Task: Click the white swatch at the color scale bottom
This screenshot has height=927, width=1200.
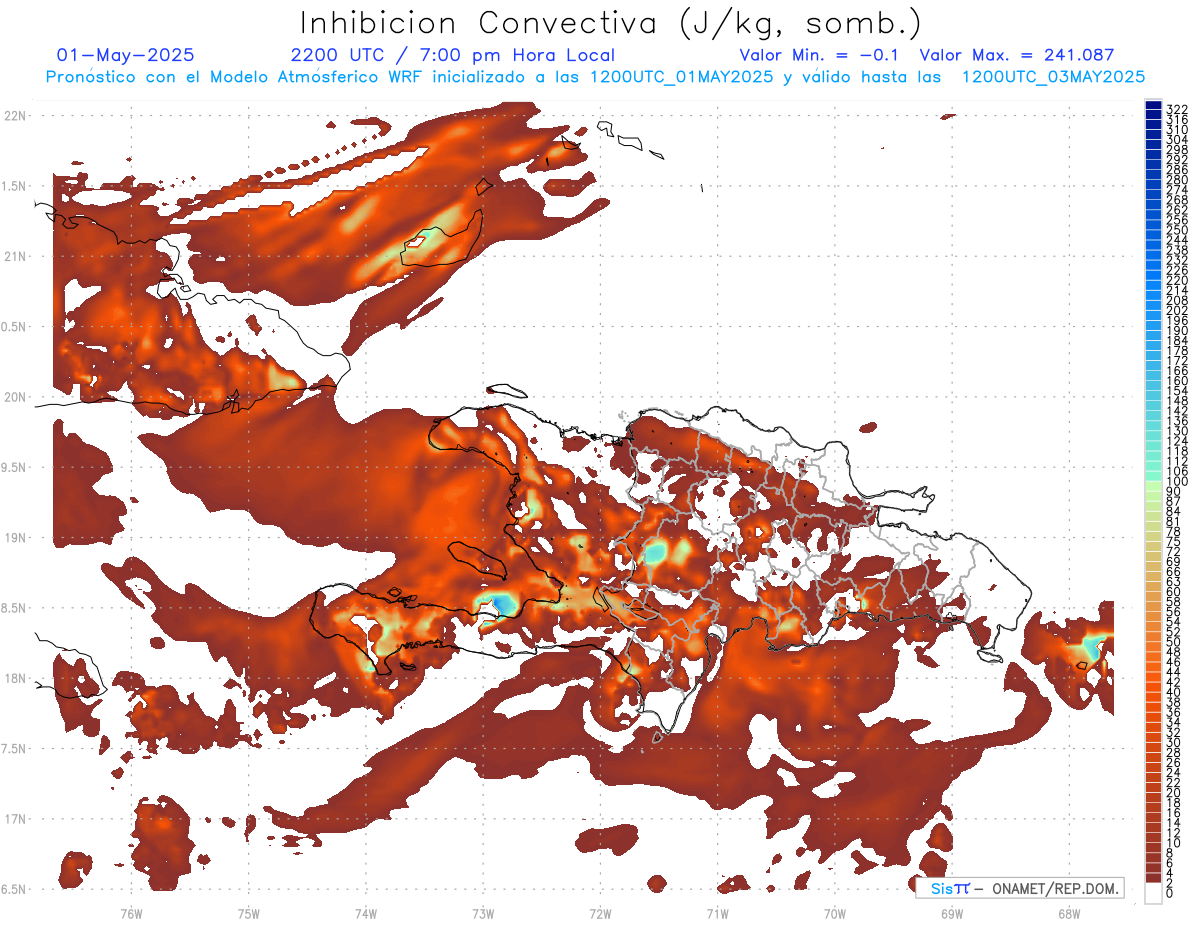Action: [x=1153, y=892]
